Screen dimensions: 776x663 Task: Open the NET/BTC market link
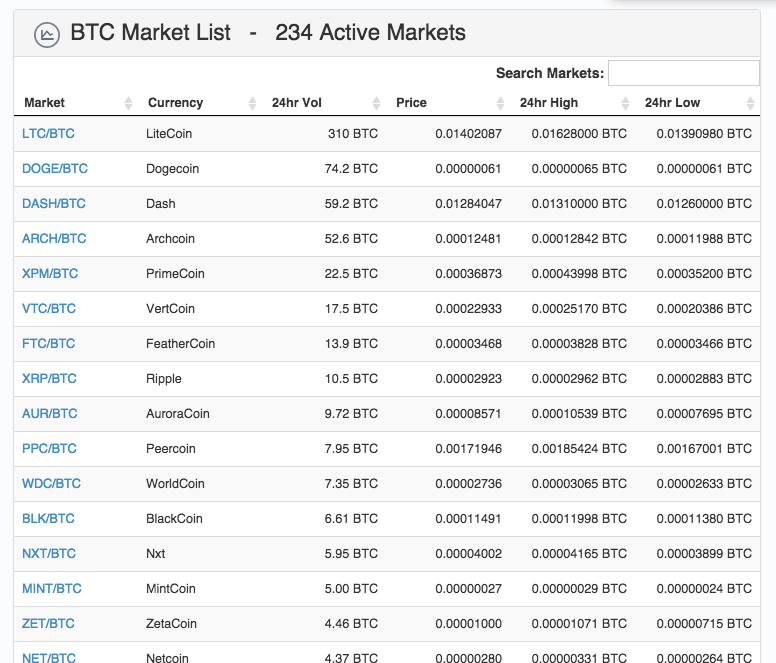pos(48,658)
